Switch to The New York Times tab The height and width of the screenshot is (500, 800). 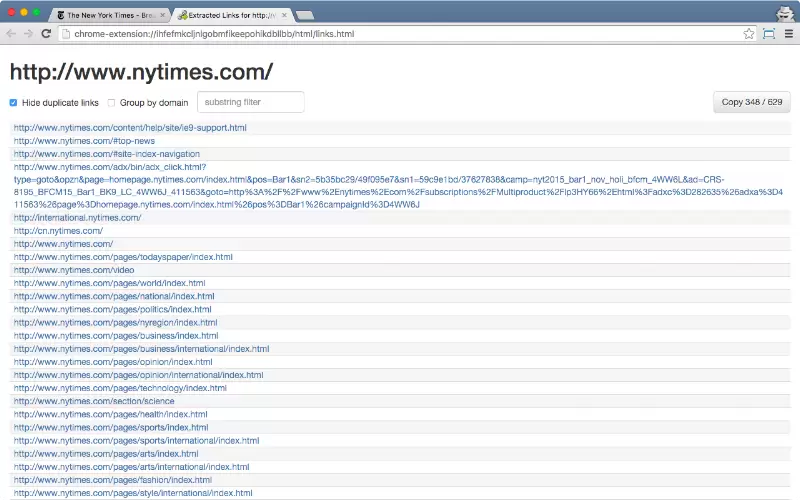click(x=110, y=16)
